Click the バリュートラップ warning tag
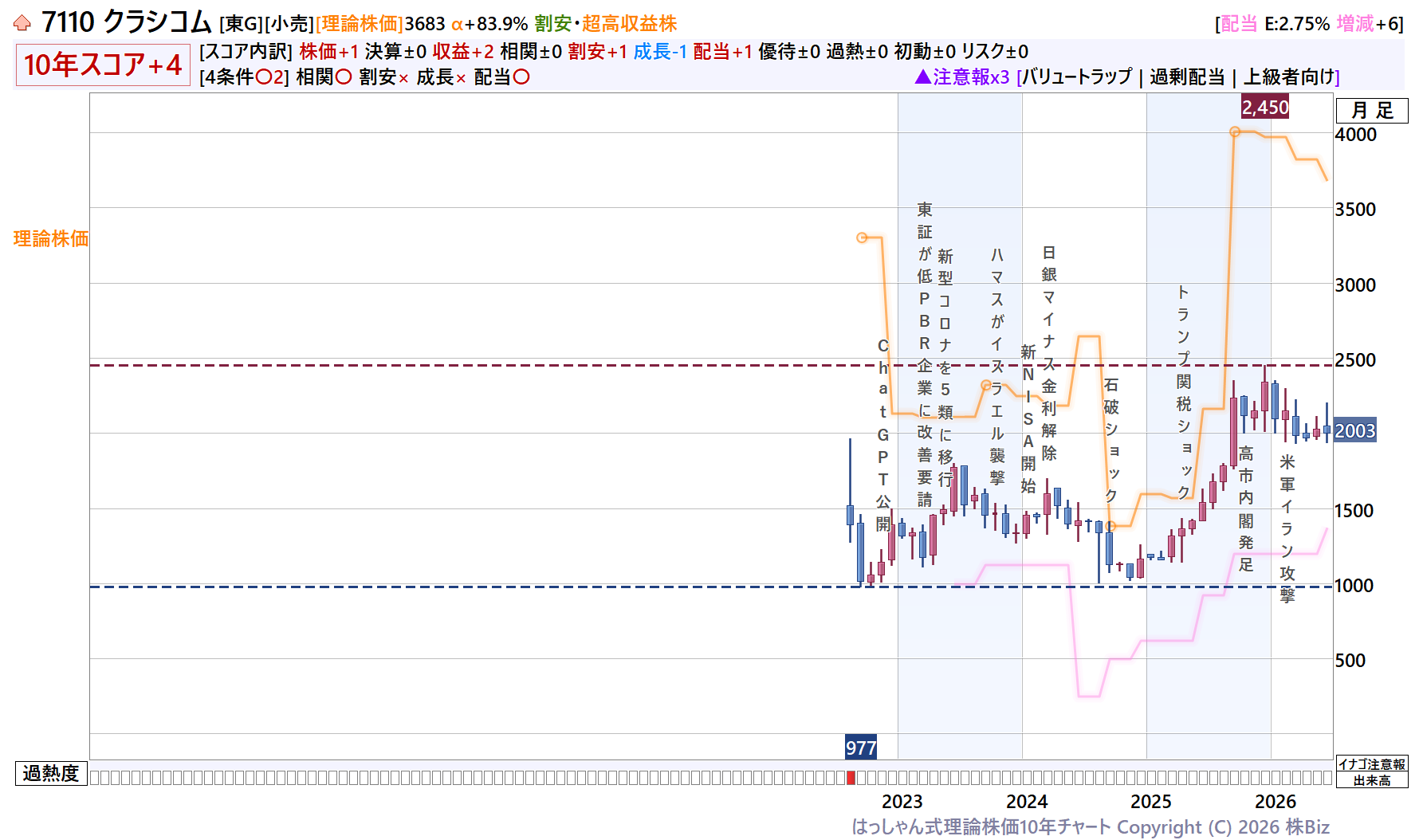Image resolution: width=1419 pixels, height=840 pixels. pos(1077,77)
